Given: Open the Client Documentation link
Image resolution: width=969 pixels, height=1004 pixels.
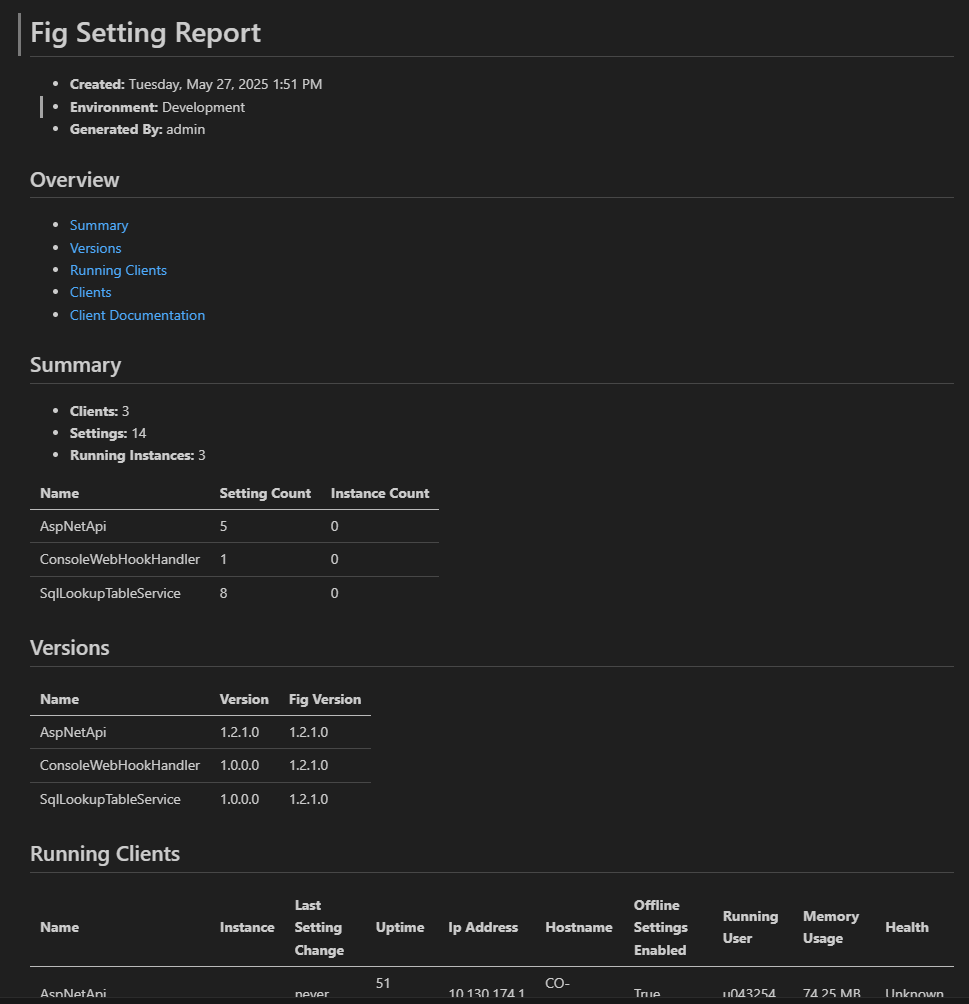Looking at the screenshot, I should [137, 315].
